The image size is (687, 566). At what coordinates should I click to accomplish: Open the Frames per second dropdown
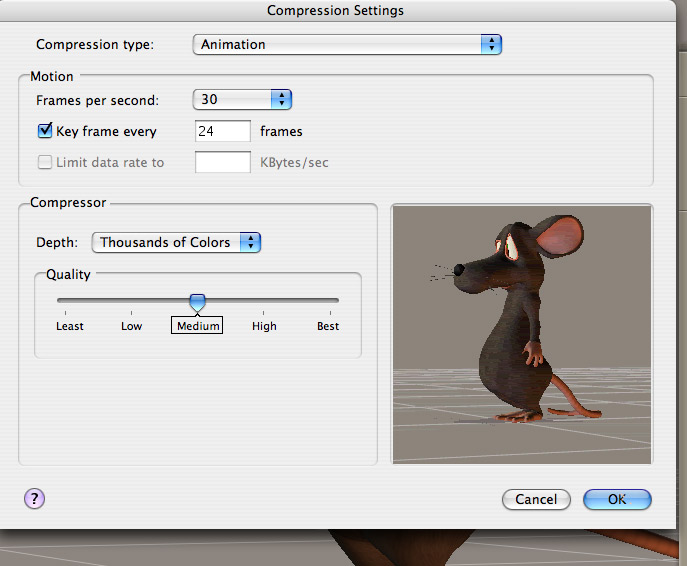pyautogui.click(x=241, y=99)
